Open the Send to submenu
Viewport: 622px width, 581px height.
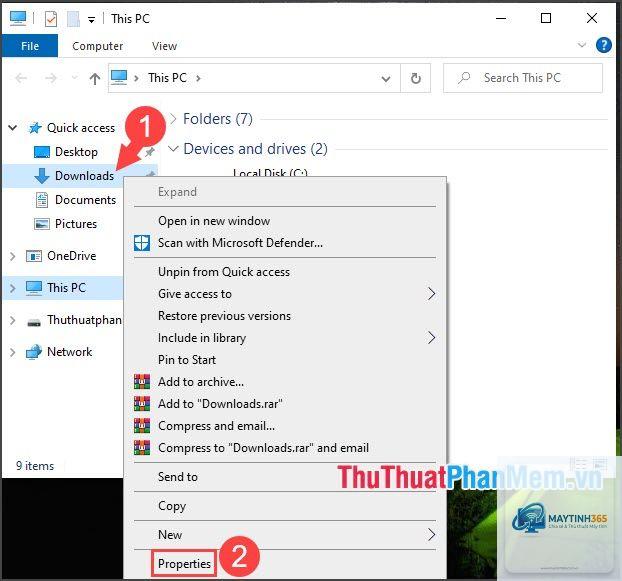285,477
